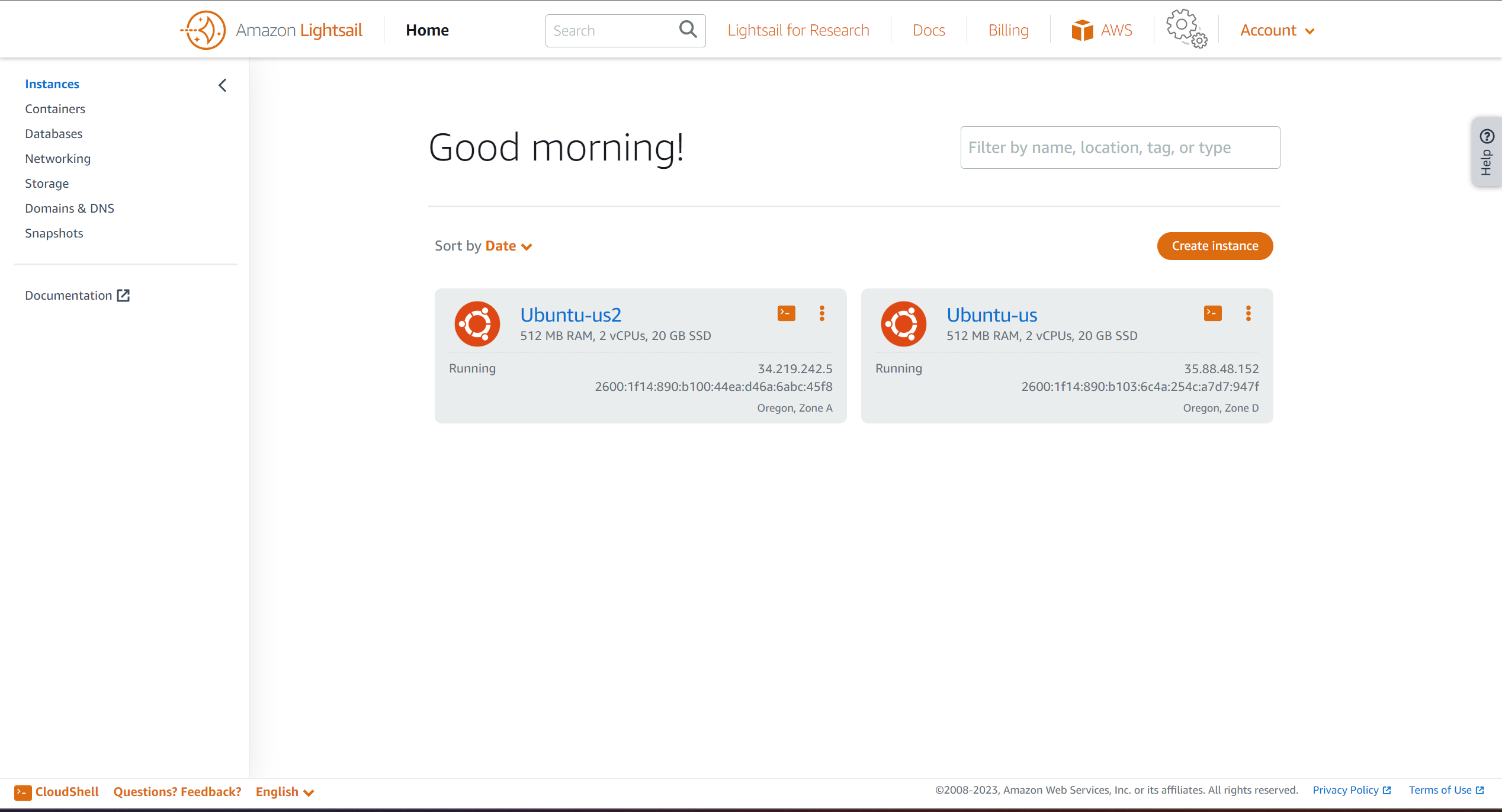Open the Ubuntu-us2 instance link
This screenshot has height=812, width=1502.
[570, 314]
